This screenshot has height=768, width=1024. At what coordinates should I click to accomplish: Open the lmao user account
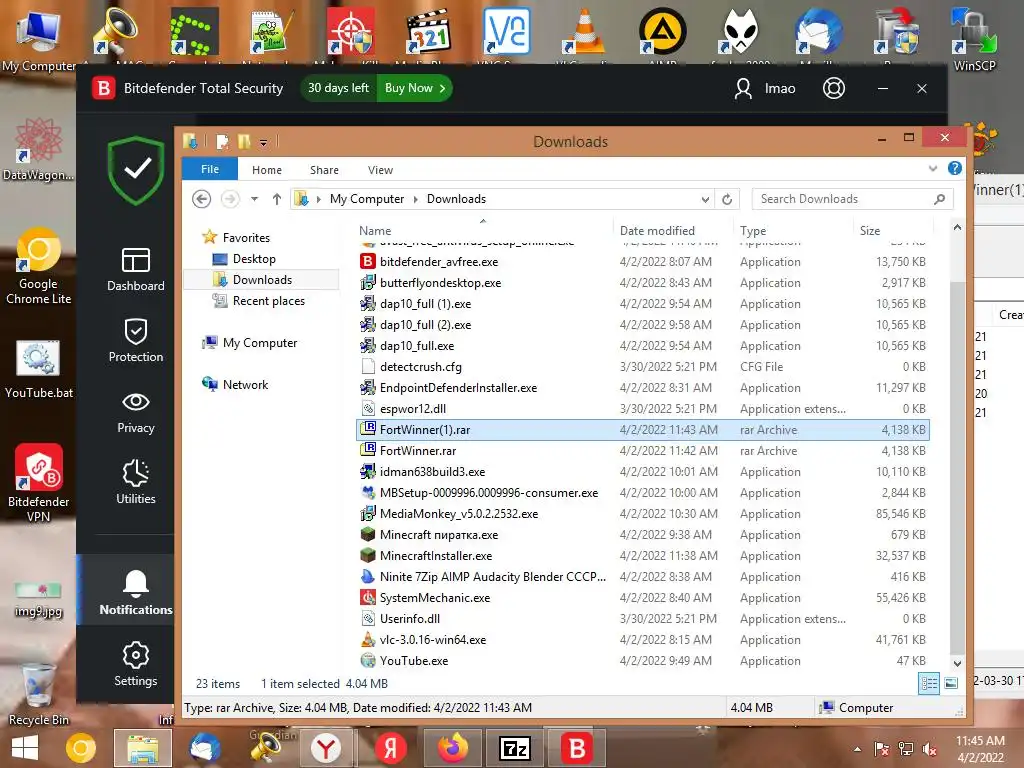click(x=765, y=88)
